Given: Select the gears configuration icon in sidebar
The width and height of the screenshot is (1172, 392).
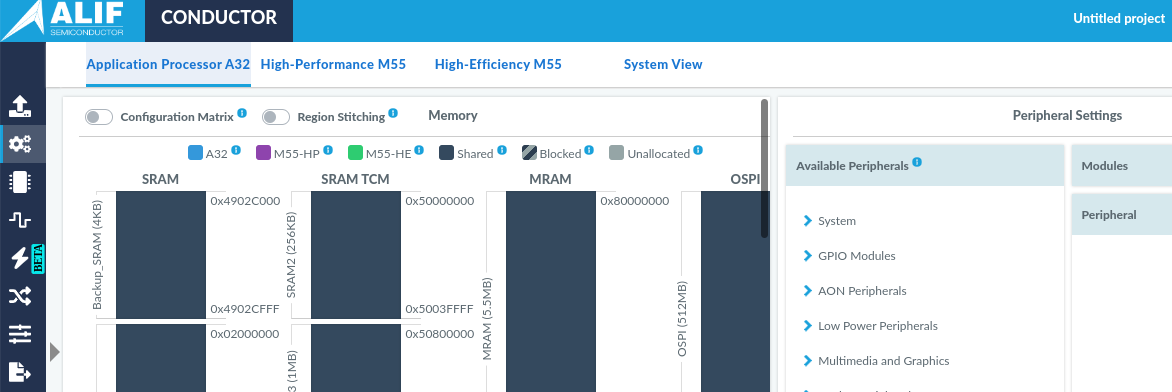Looking at the screenshot, I should click(x=20, y=144).
